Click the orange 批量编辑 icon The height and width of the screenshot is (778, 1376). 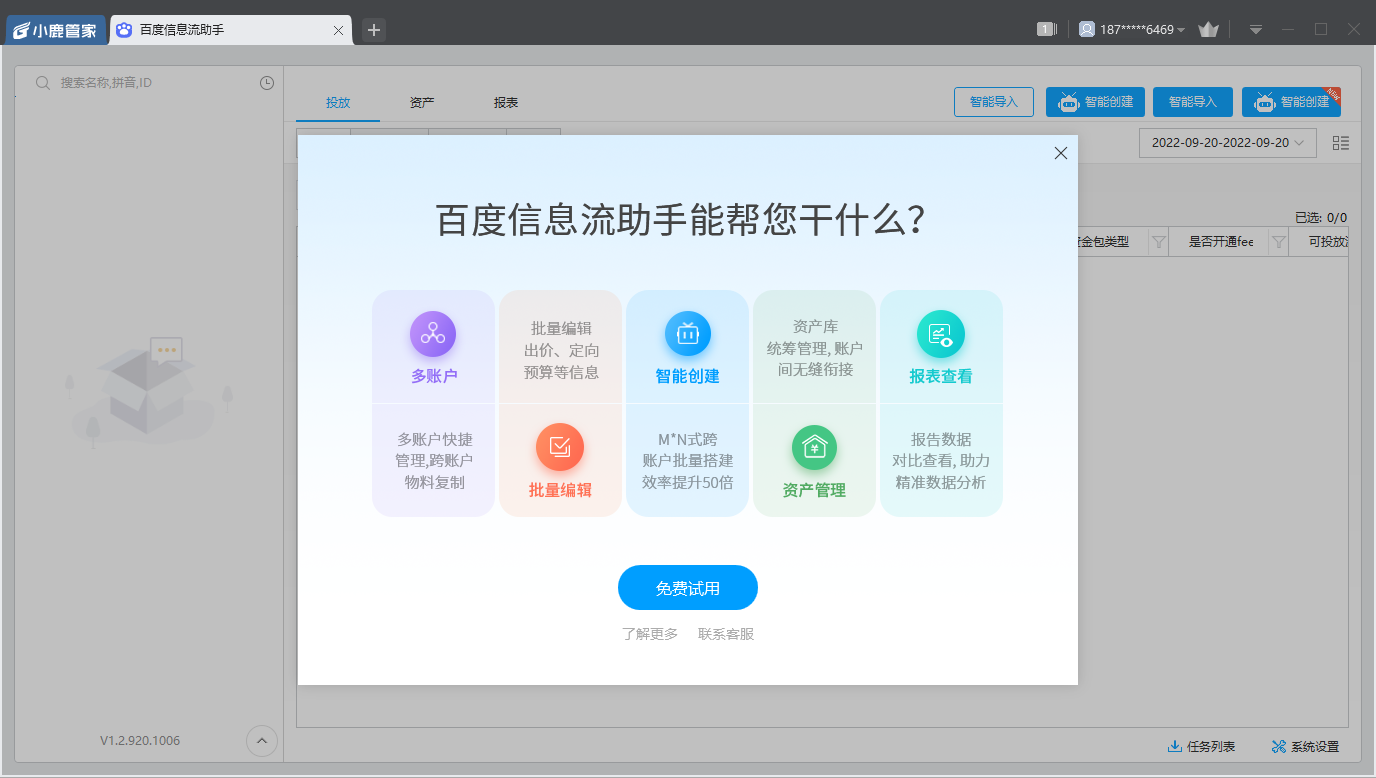560,447
